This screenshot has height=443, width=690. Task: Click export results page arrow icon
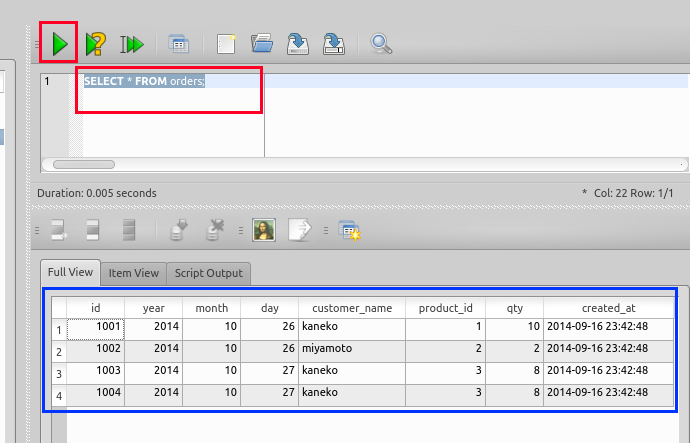pos(300,230)
